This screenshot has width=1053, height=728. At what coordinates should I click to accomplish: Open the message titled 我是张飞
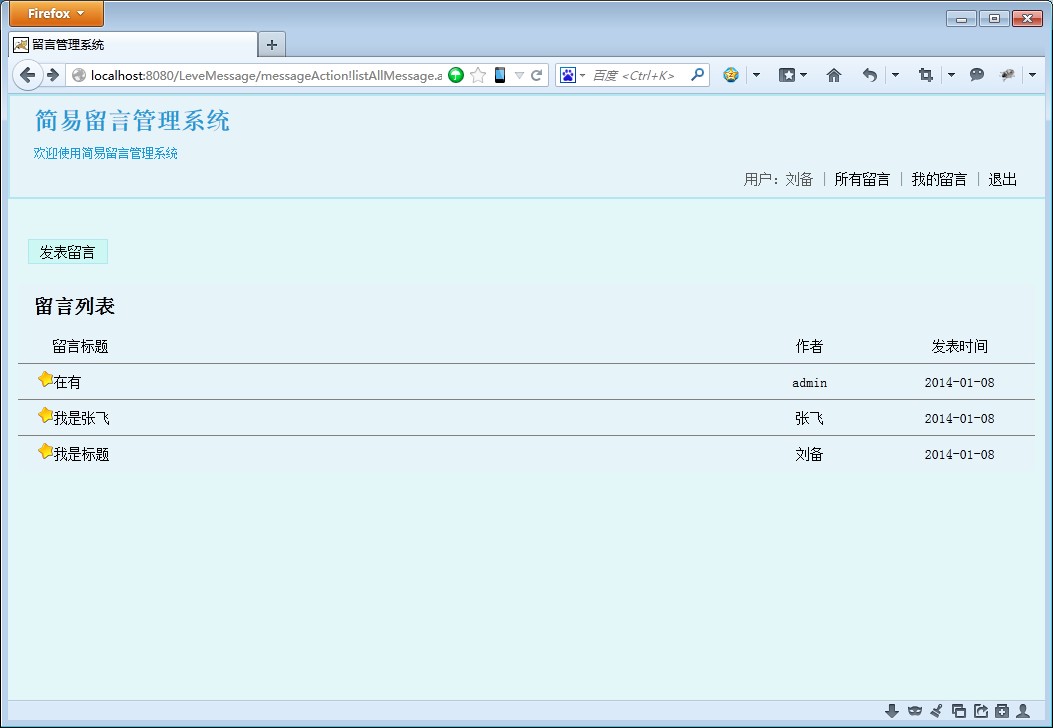click(x=81, y=418)
